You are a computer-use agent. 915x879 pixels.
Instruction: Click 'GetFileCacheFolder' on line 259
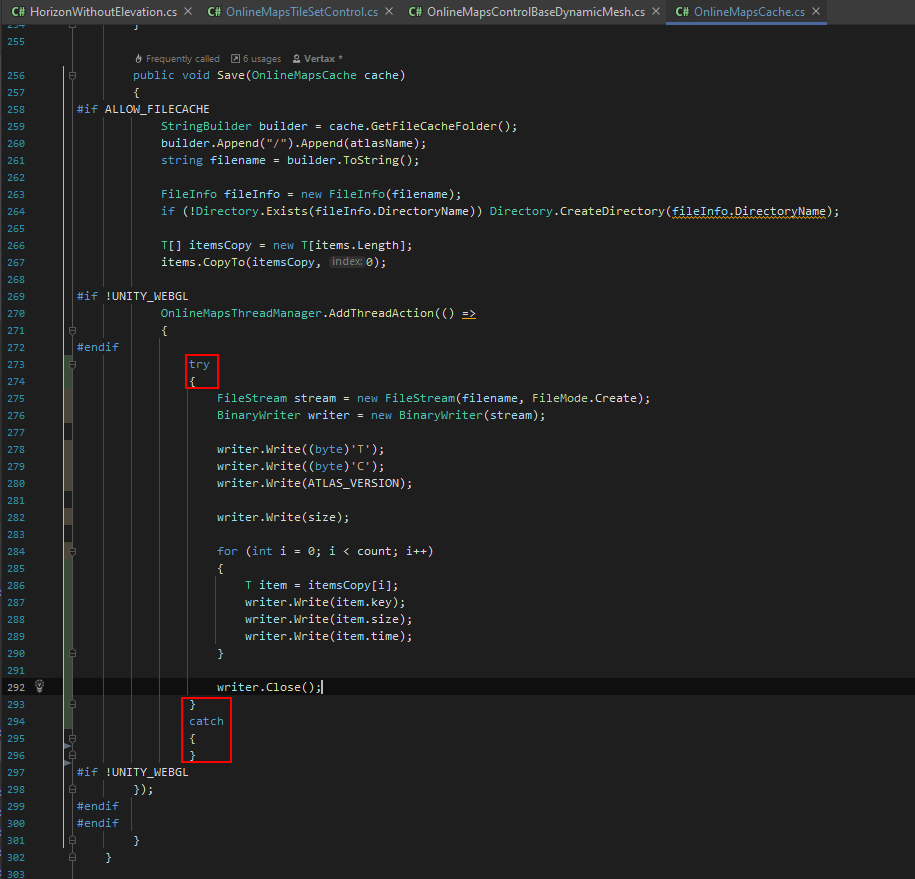coord(434,126)
